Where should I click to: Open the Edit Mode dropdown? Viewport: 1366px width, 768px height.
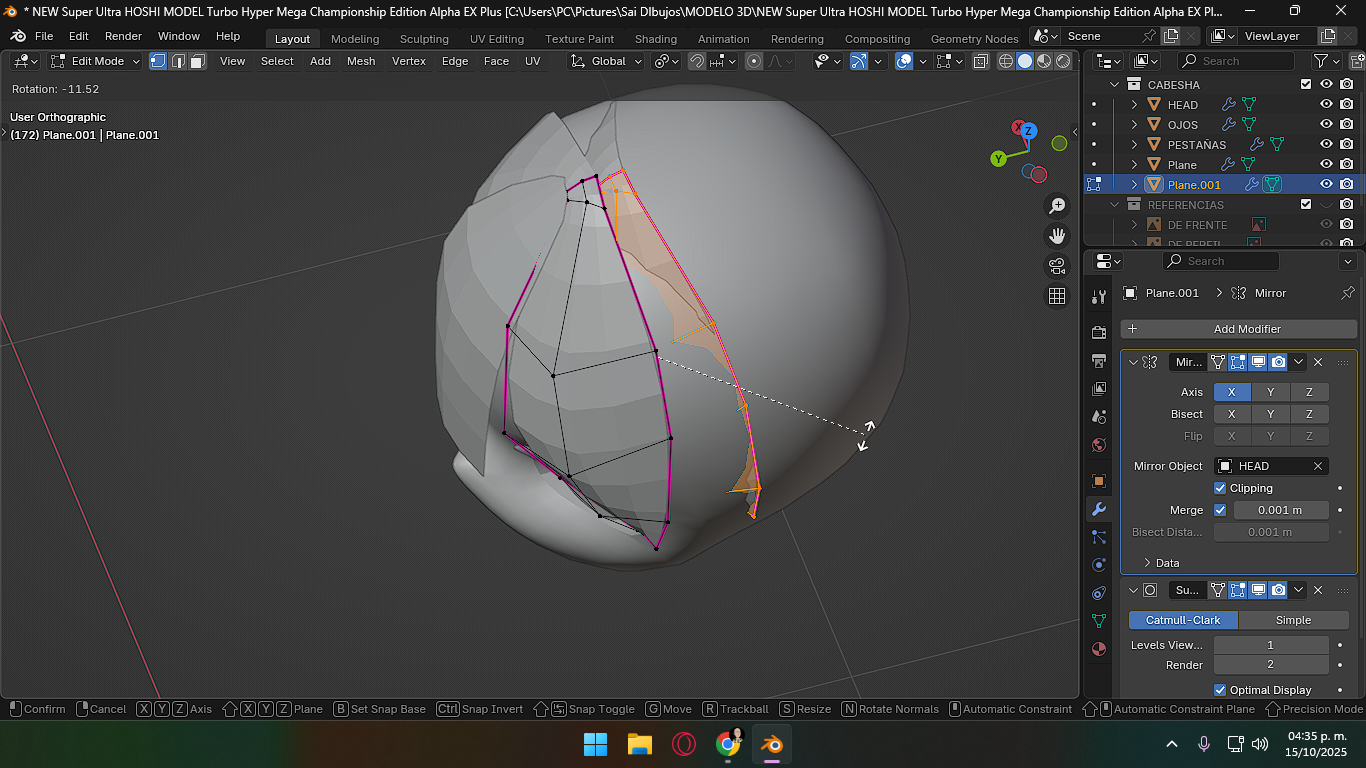(x=96, y=61)
